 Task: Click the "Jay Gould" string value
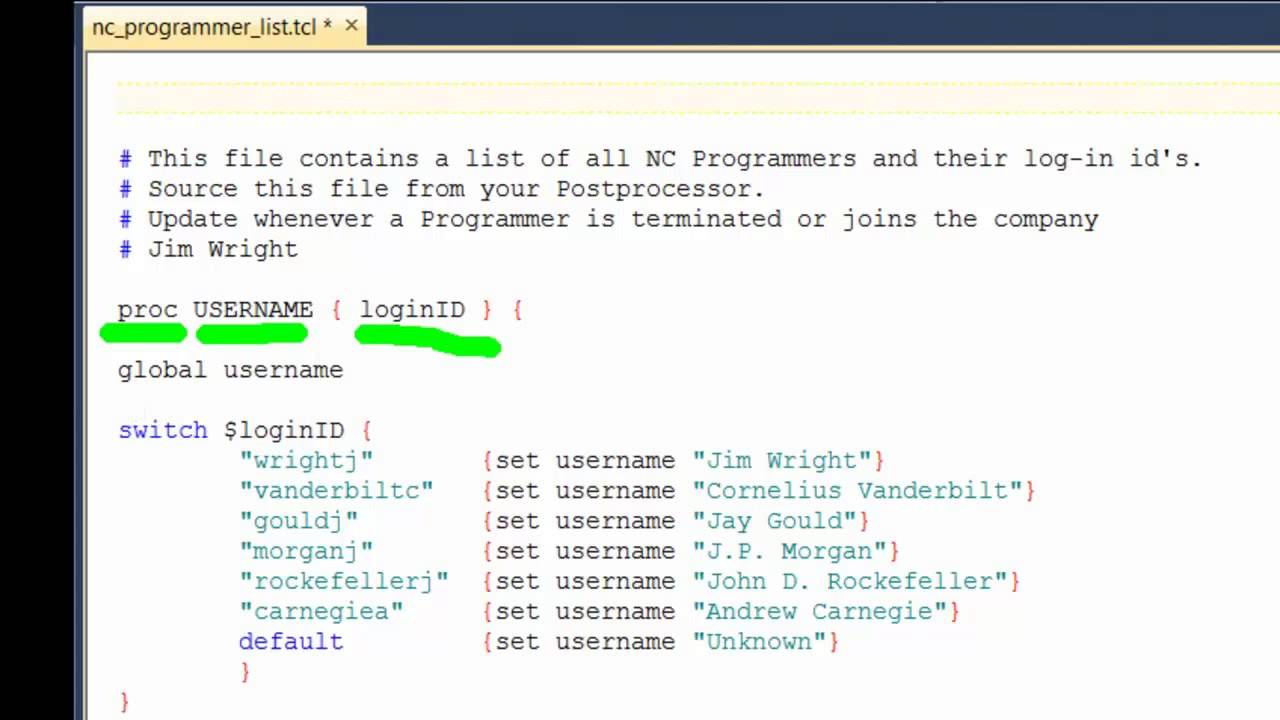775,521
